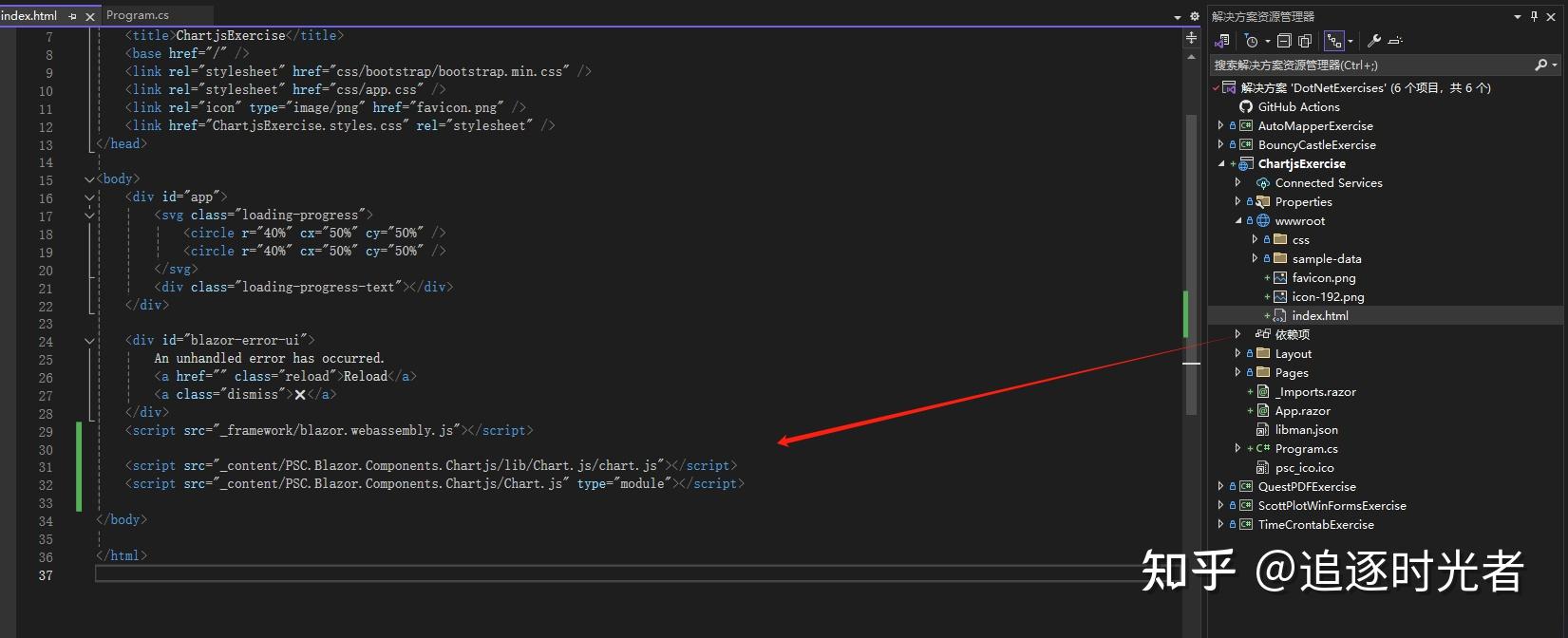Collapse the wwwroot folder node
The height and width of the screenshot is (638, 1568).
pyautogui.click(x=1238, y=220)
